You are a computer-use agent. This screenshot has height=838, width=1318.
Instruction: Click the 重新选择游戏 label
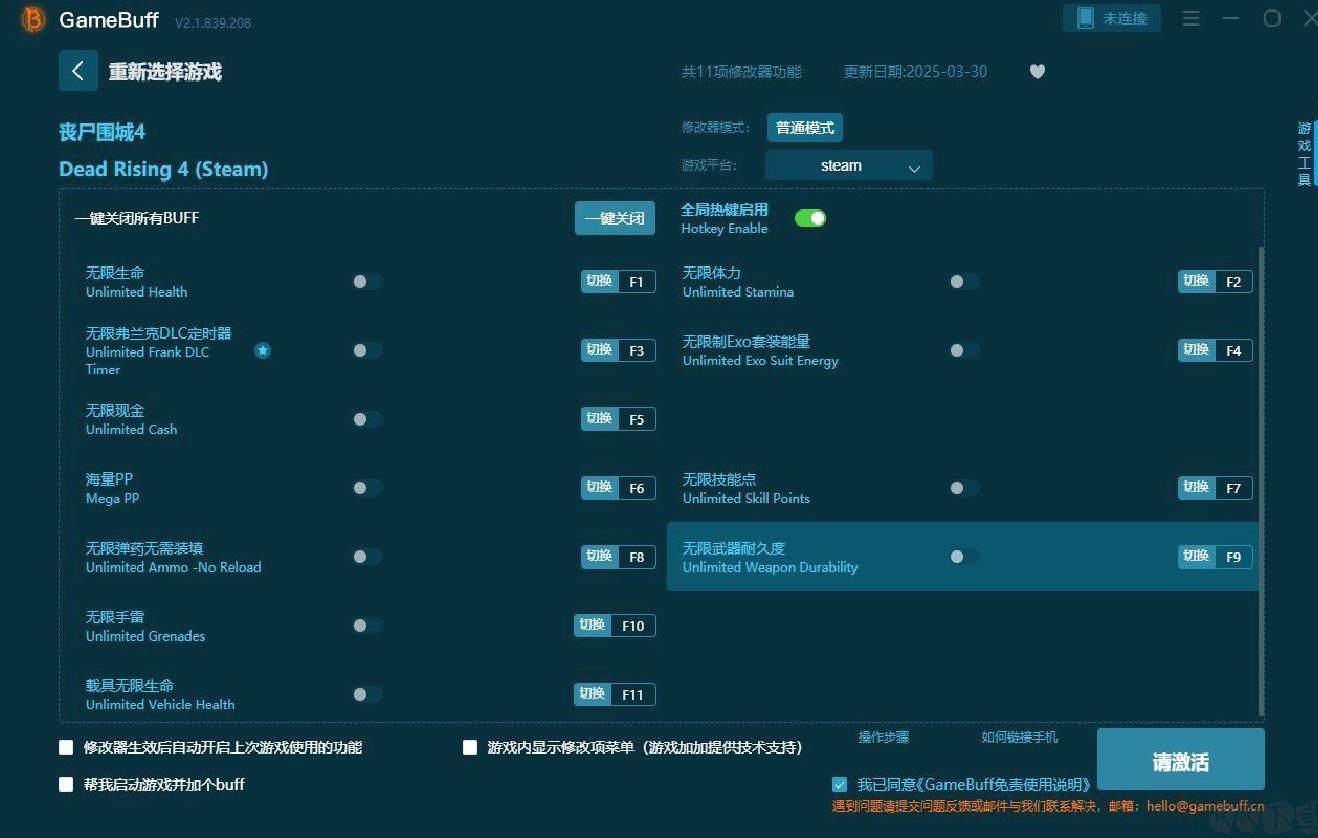pos(165,72)
